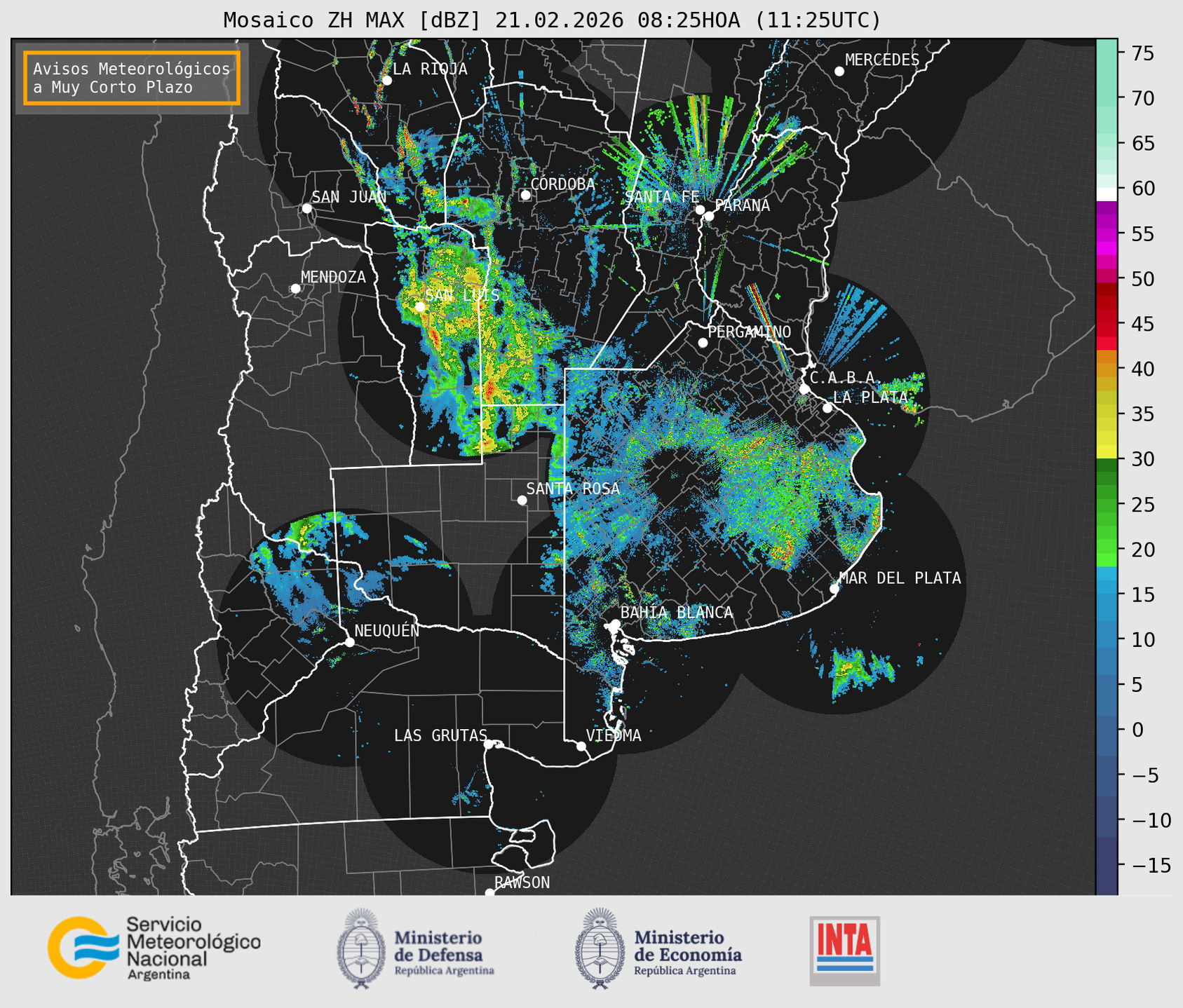Select the "CÓRDOBA" city label
1183x1008 pixels.
click(x=562, y=184)
